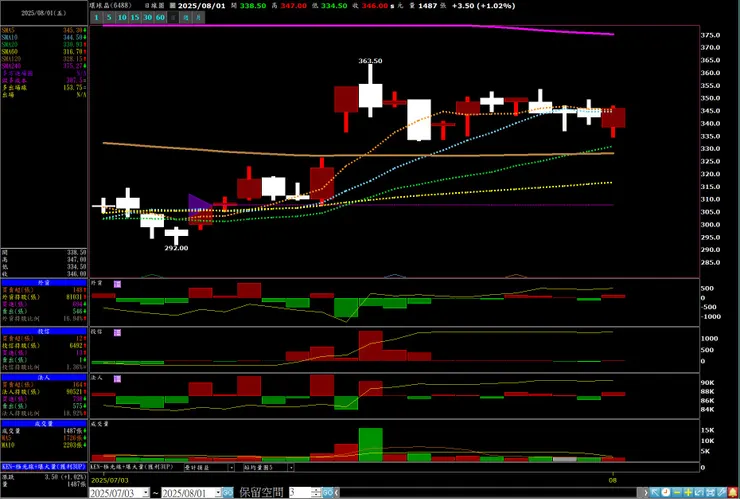The height and width of the screenshot is (499, 740).
Task: Click the 292.00 low price label
Action: 176,248
